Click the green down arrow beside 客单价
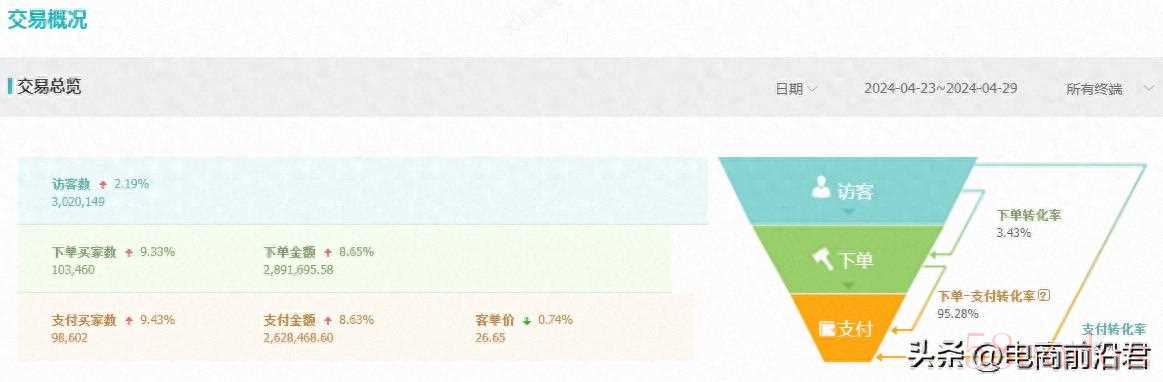 click(x=527, y=320)
